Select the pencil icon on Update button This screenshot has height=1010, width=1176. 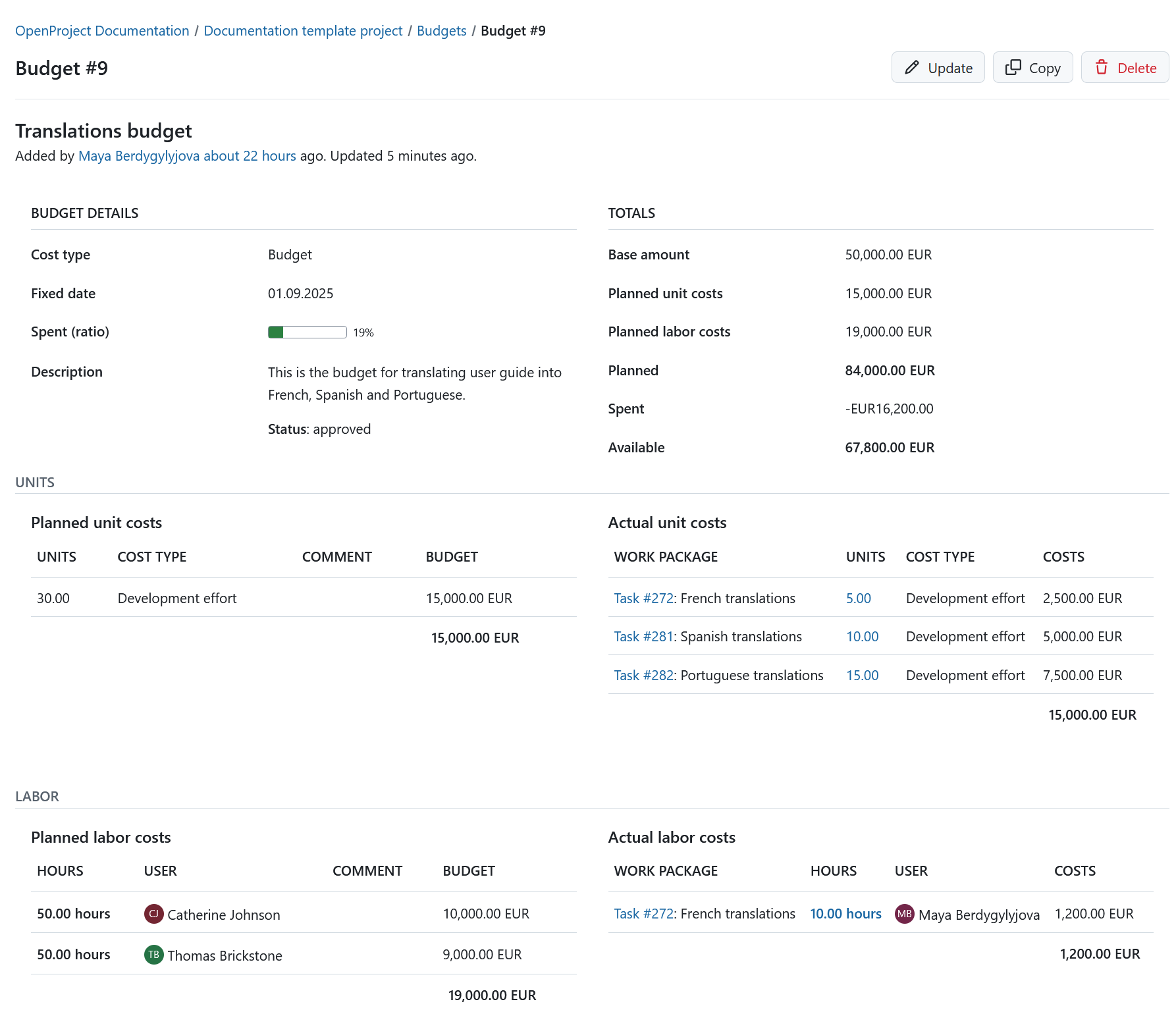[913, 67]
